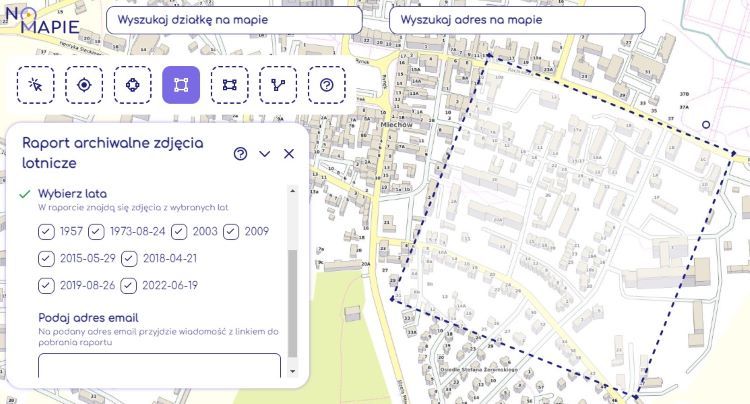The width and height of the screenshot is (750, 404).
Task: Click the Osiedle Stefana Żeromskiego map label
Action: [x=479, y=370]
